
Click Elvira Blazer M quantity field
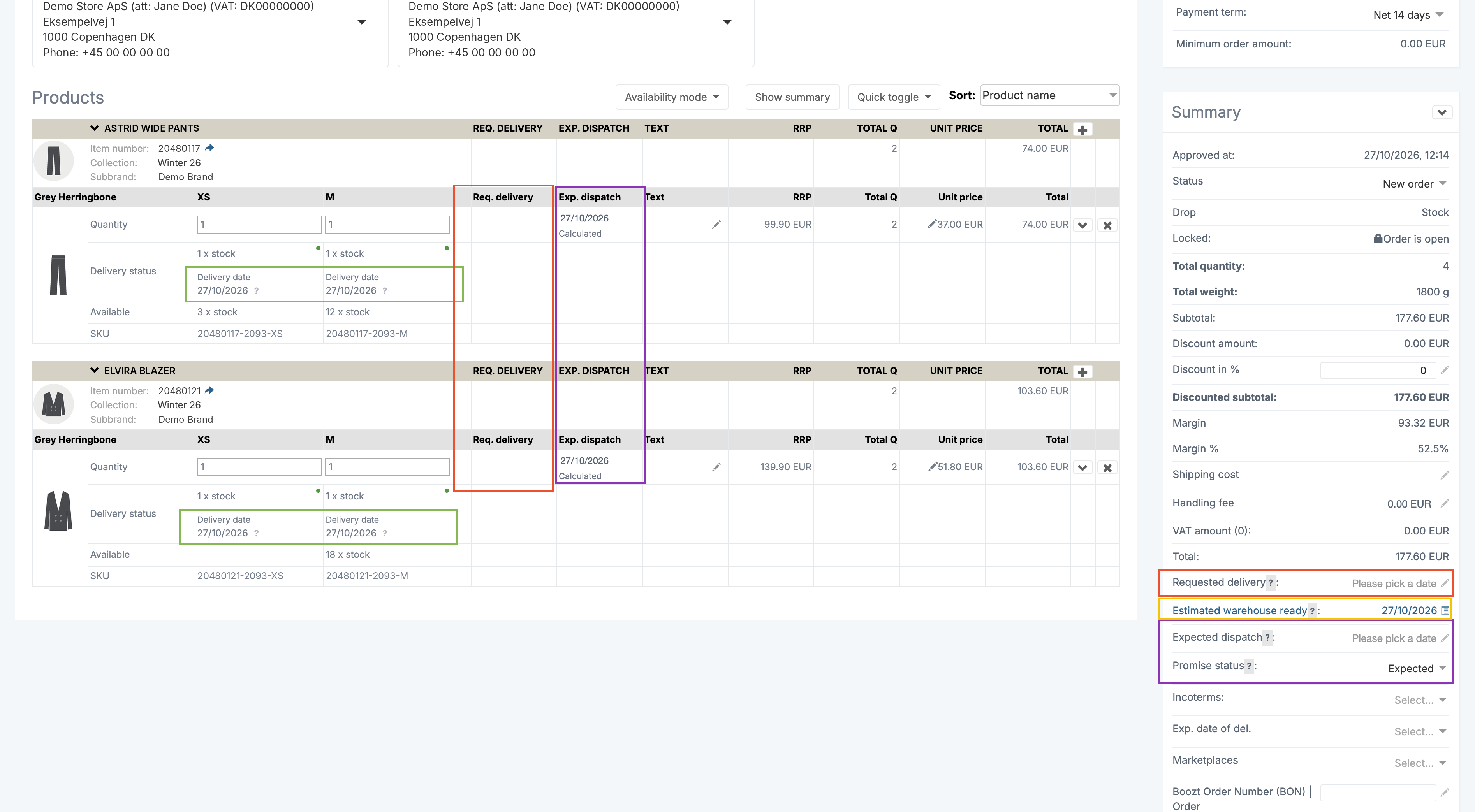(x=388, y=467)
